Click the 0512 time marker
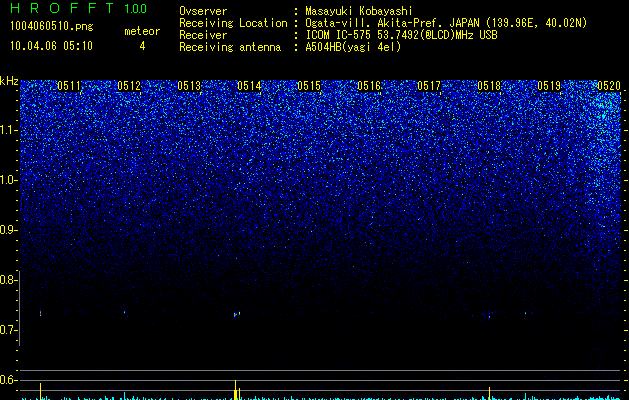629x400 pixels. (129, 86)
